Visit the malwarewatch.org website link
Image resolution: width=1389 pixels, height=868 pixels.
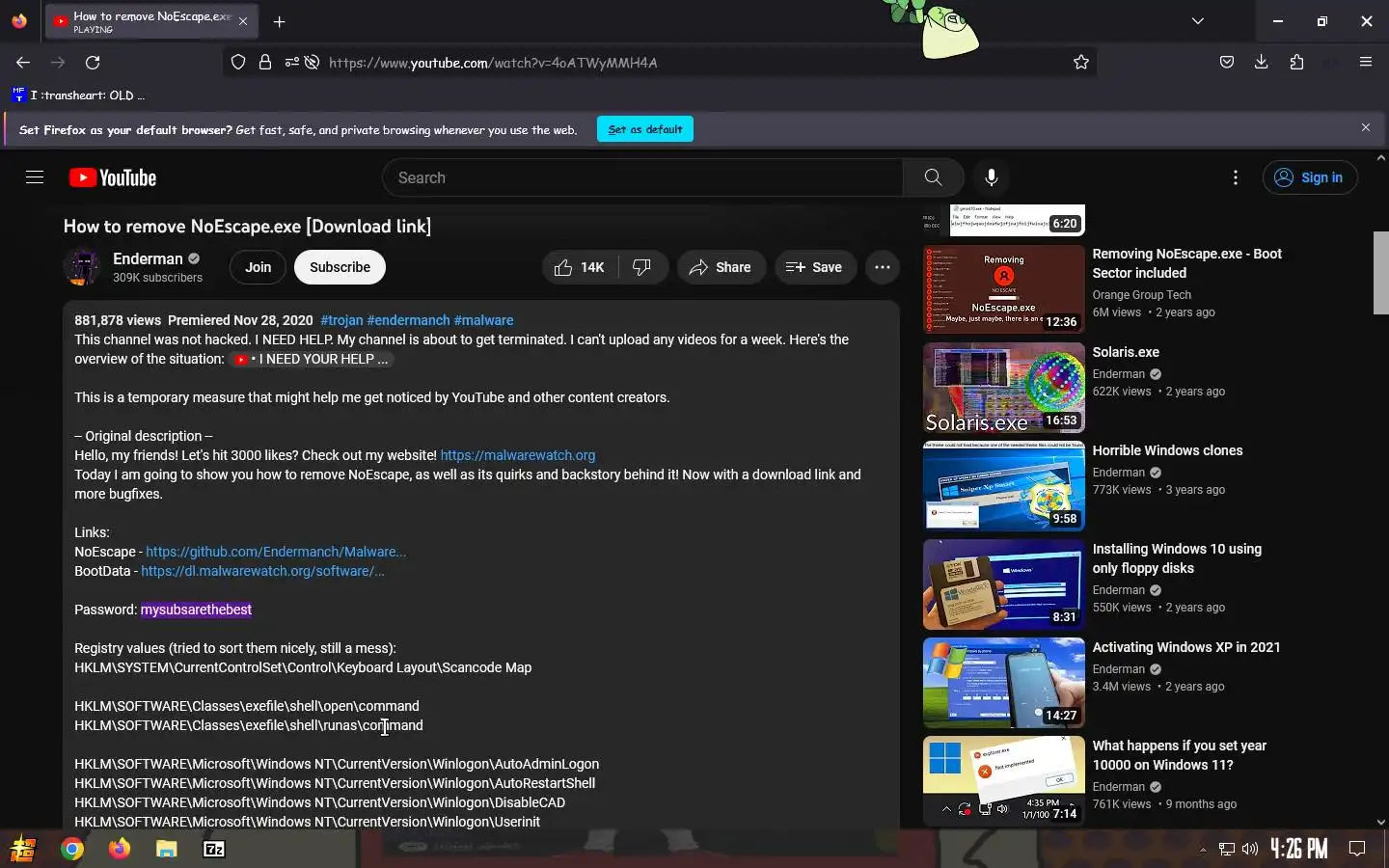(518, 455)
